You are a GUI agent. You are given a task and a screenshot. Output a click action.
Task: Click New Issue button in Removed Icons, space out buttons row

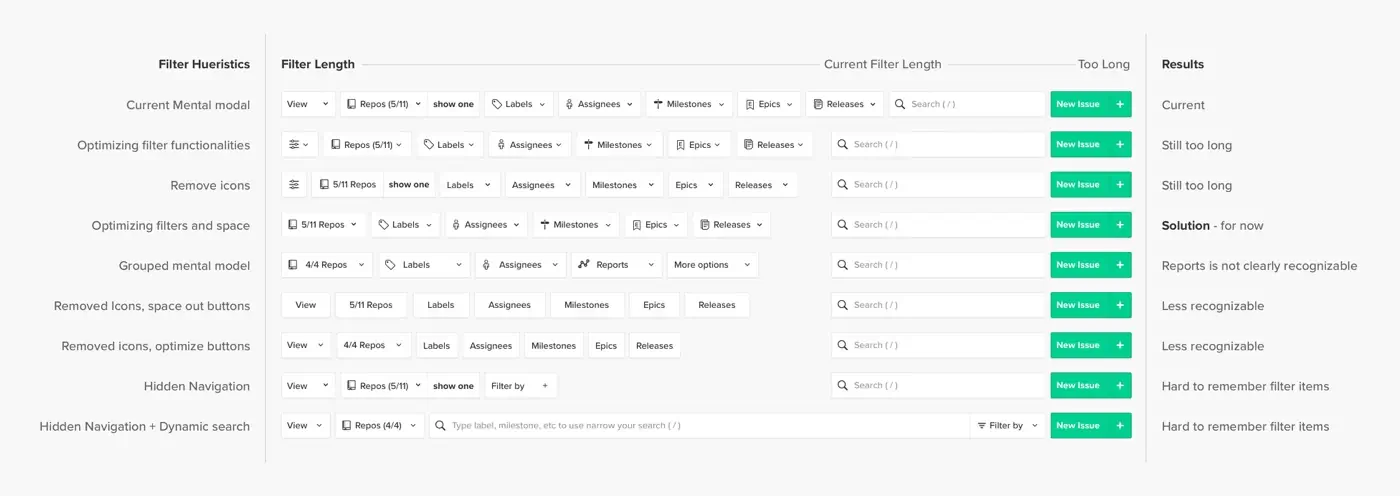(x=1091, y=305)
